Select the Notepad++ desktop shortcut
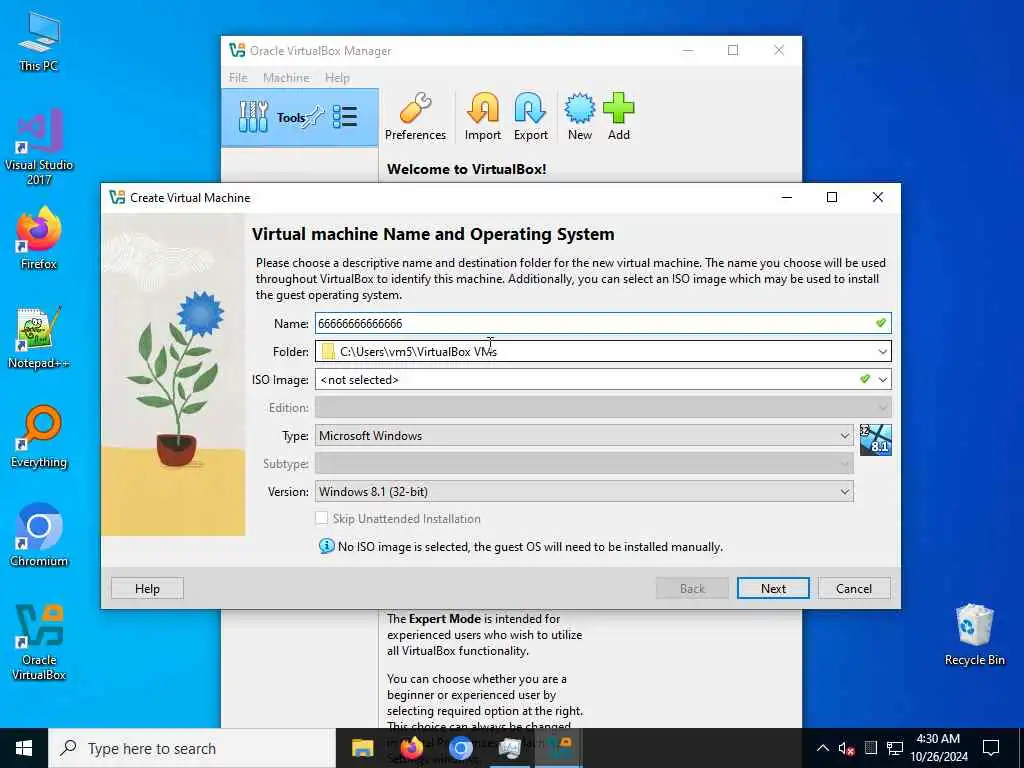 tap(39, 338)
